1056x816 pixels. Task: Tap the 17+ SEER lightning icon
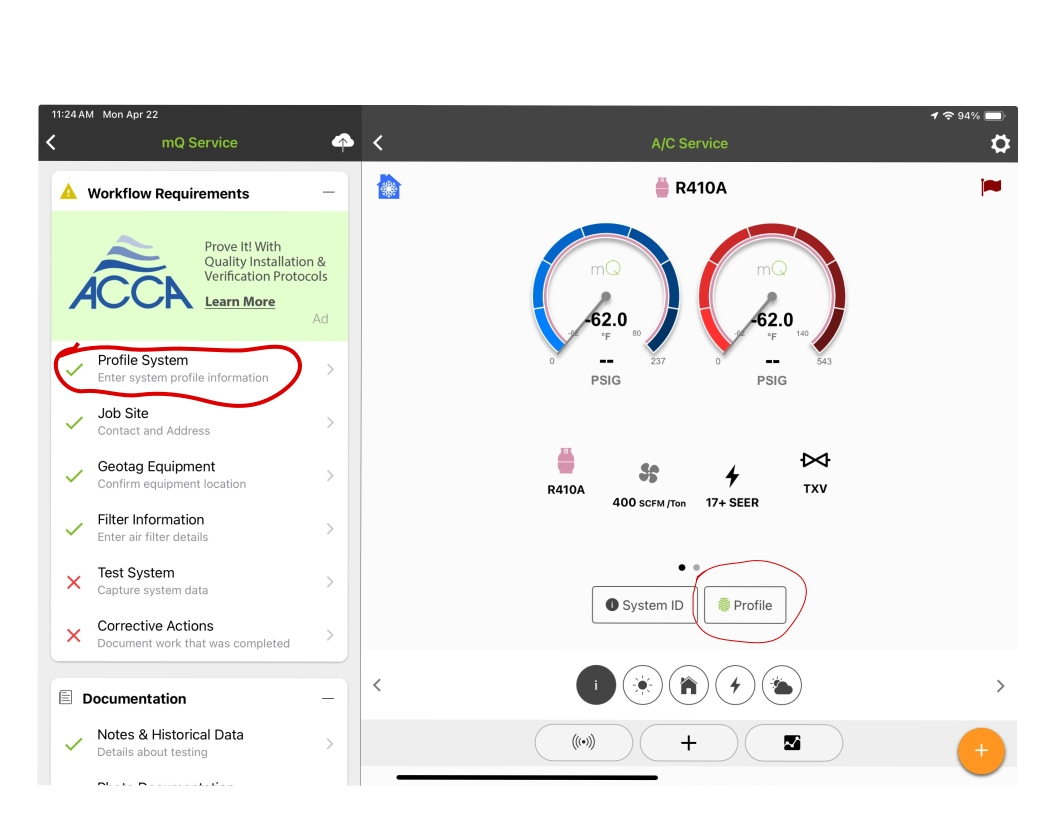(732, 475)
